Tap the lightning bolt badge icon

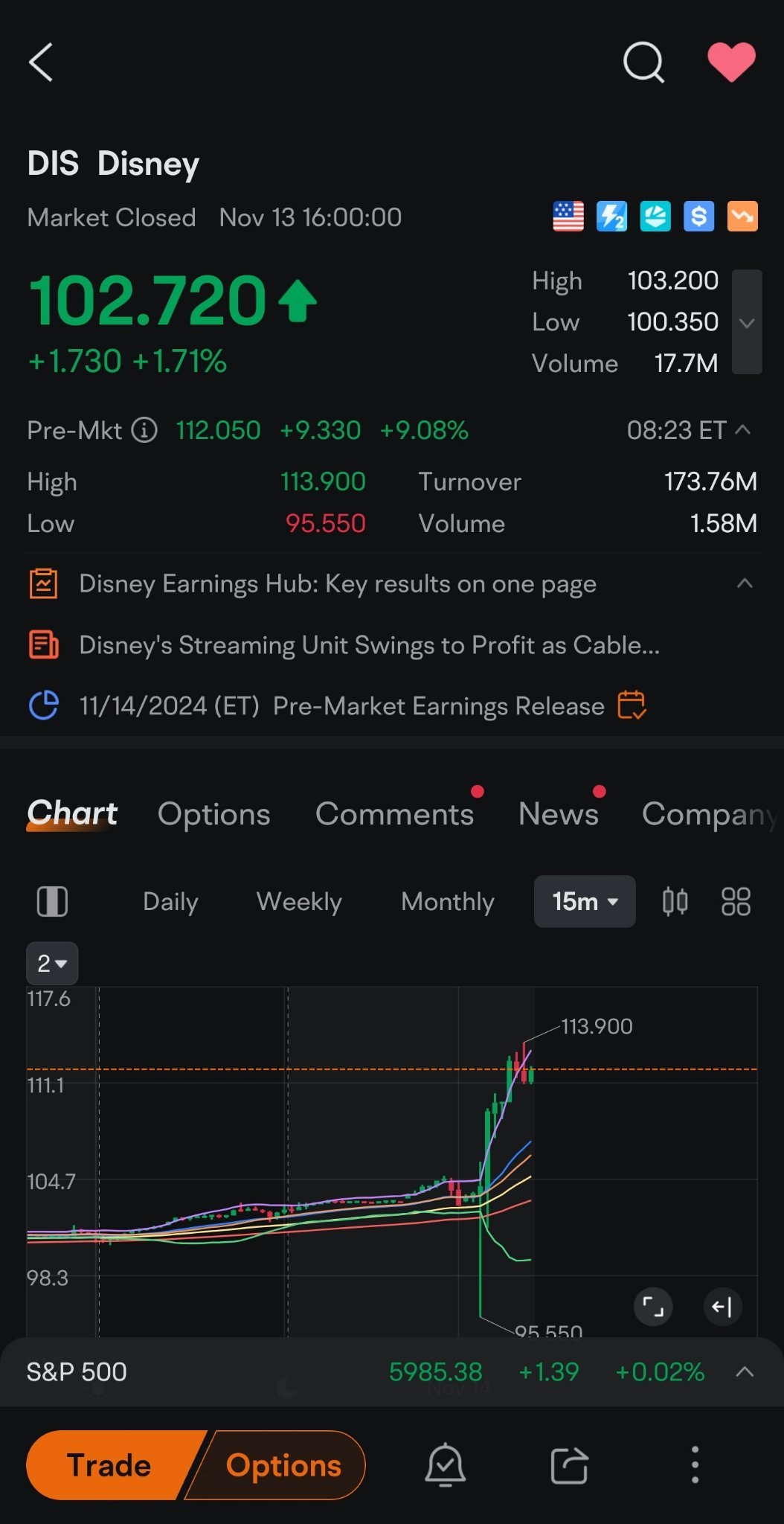coord(611,217)
